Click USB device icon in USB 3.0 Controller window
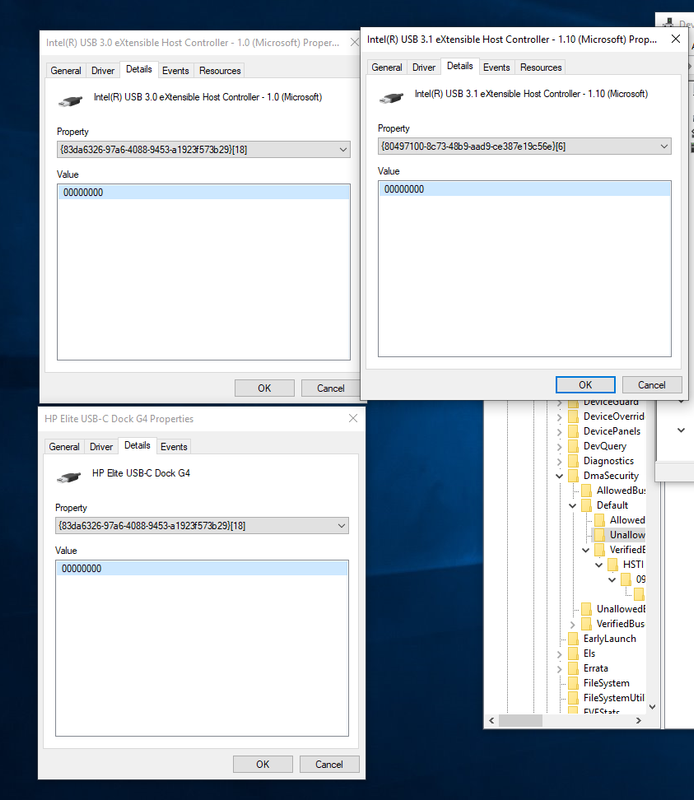 70,101
